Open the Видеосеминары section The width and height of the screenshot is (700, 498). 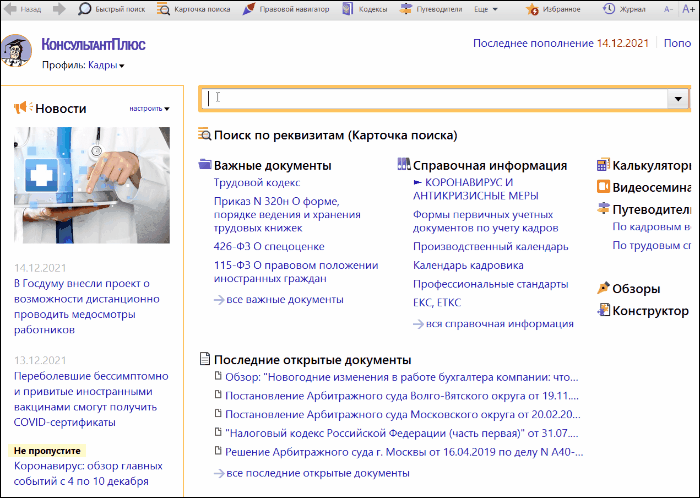[x=651, y=188]
